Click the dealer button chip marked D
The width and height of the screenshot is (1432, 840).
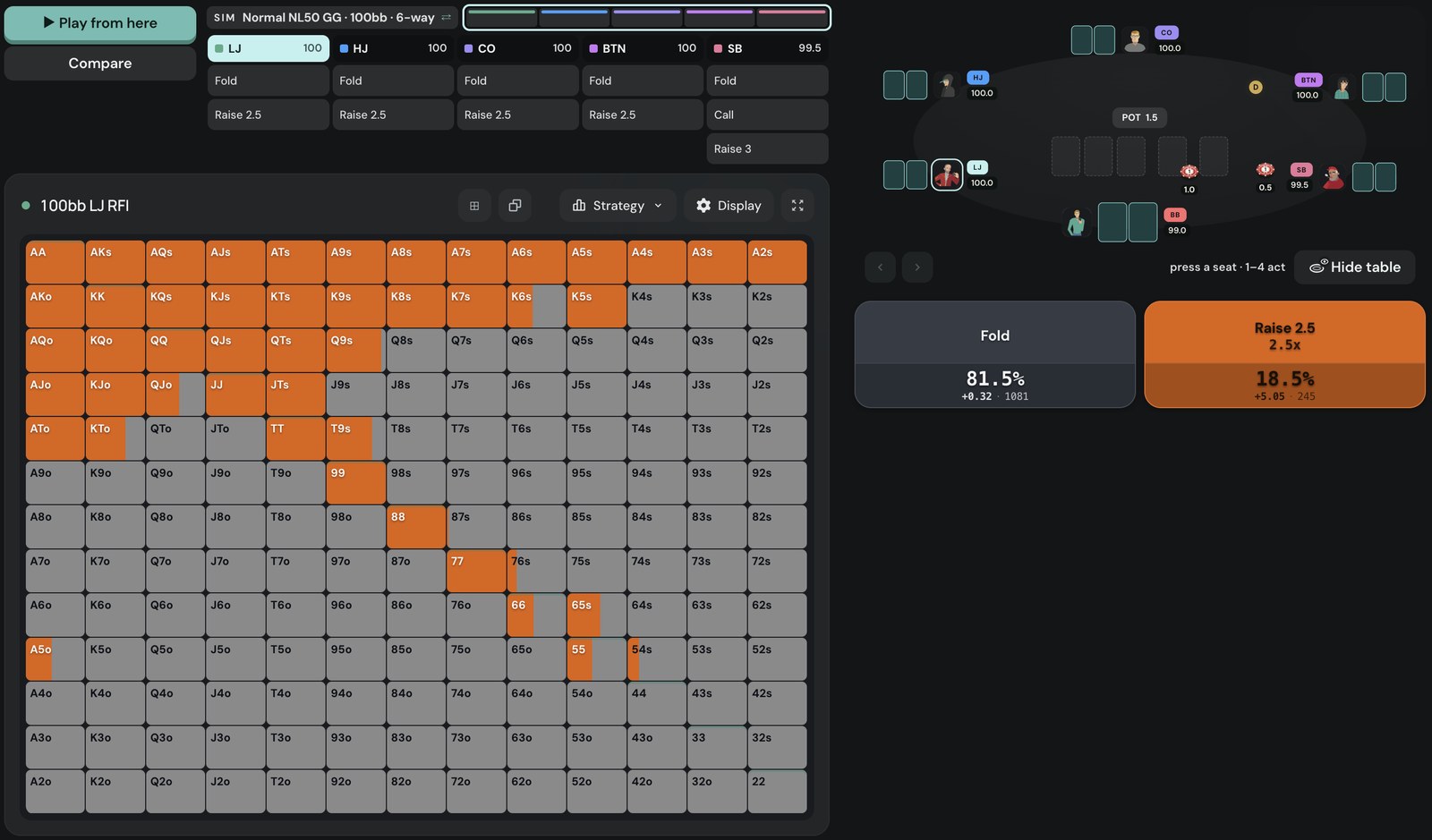1256,87
